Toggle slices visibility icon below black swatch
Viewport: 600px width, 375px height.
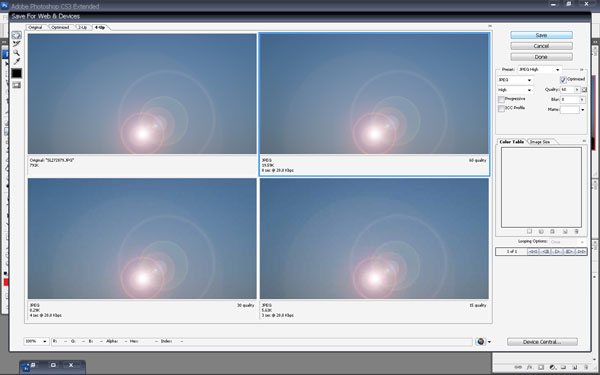[16, 85]
